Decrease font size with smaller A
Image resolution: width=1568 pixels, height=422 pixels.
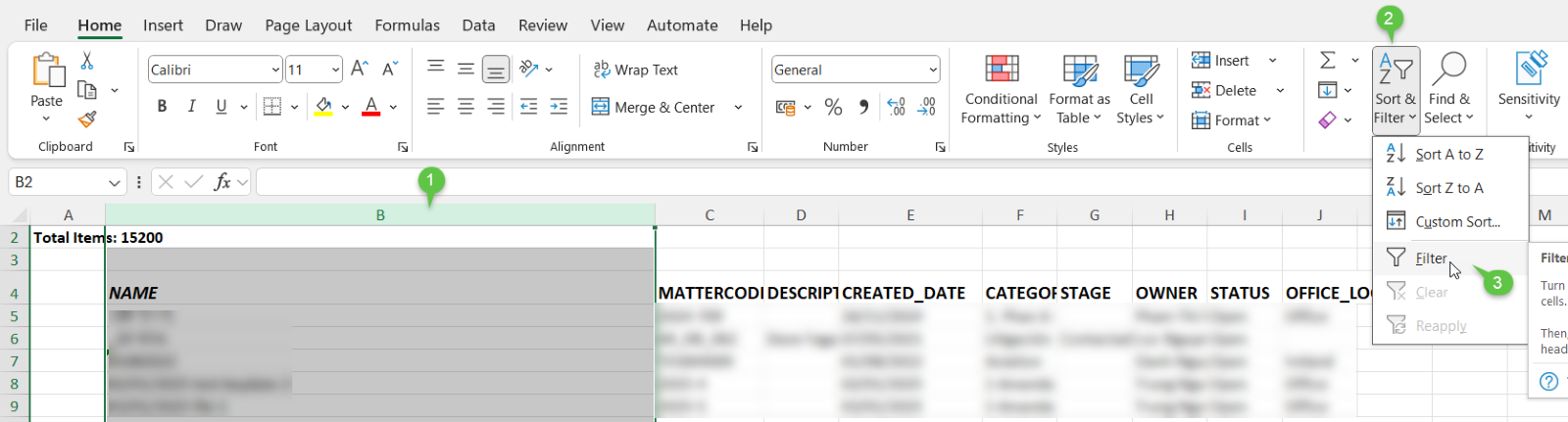pos(390,69)
